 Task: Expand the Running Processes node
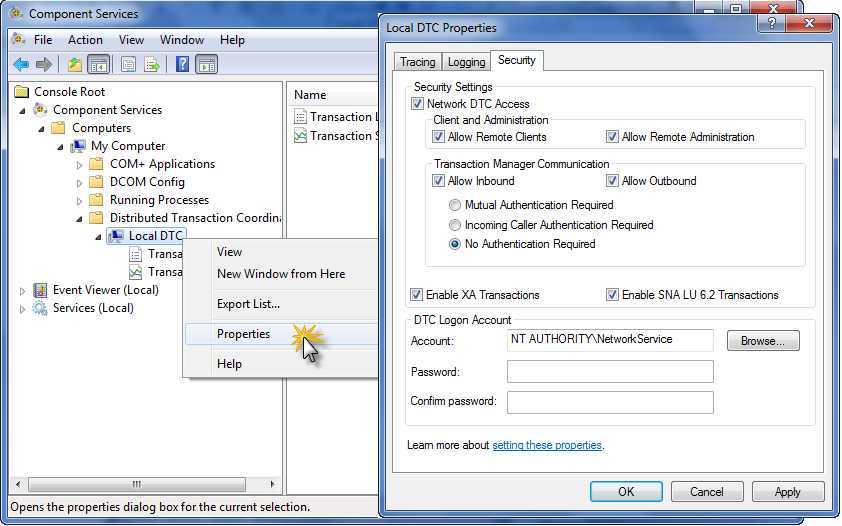coord(79,201)
